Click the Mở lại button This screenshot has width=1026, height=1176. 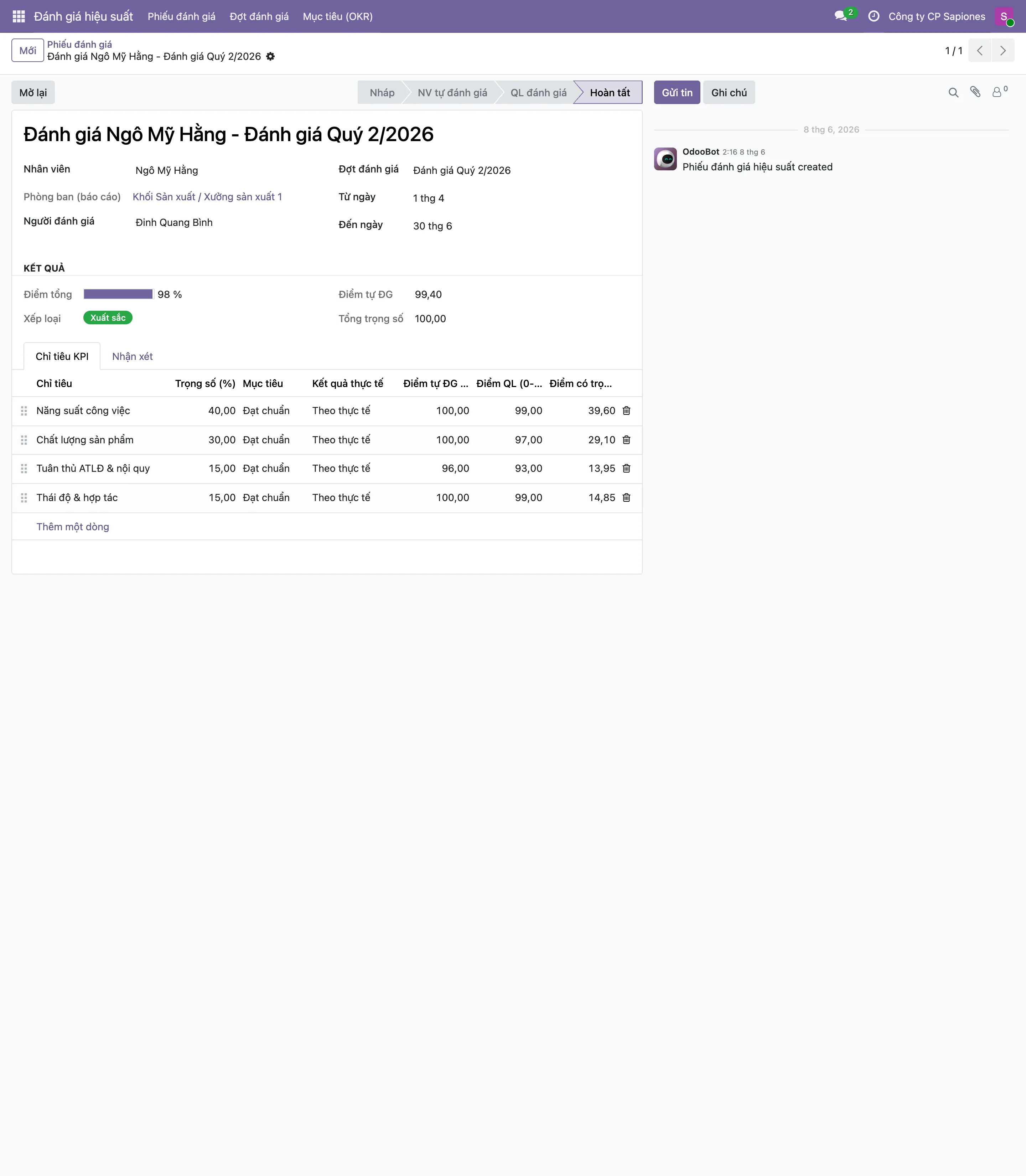[x=33, y=92]
